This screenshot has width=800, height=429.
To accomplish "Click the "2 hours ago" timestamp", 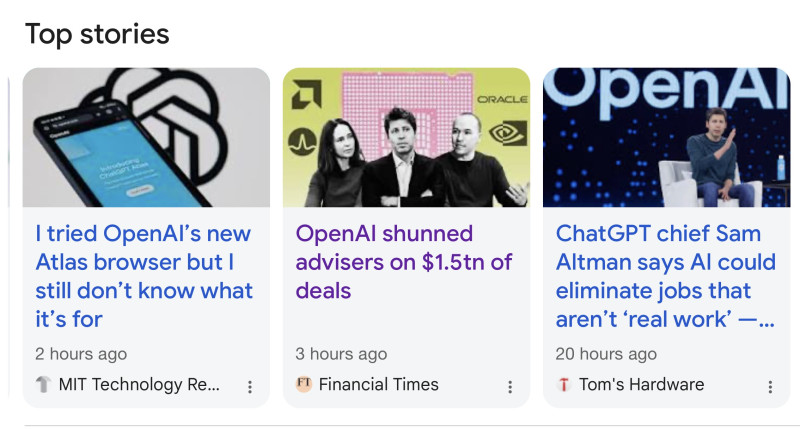I will [x=81, y=354].
